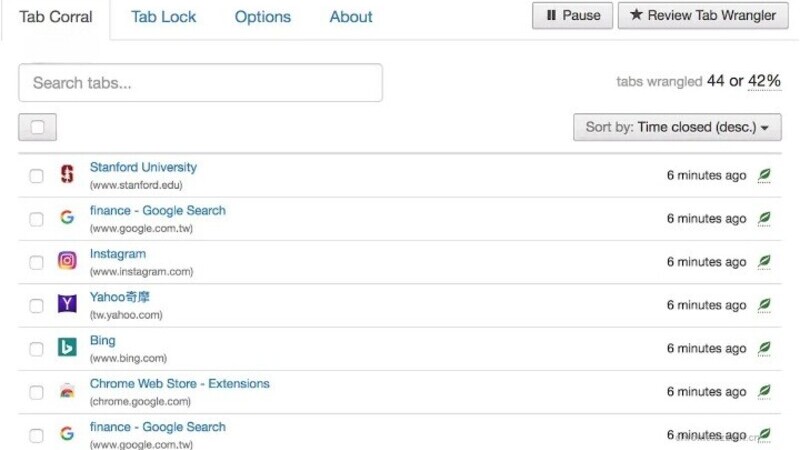This screenshot has height=450, width=800.
Task: Open the Yahoo奇摩 tab link
Action: pos(120,297)
